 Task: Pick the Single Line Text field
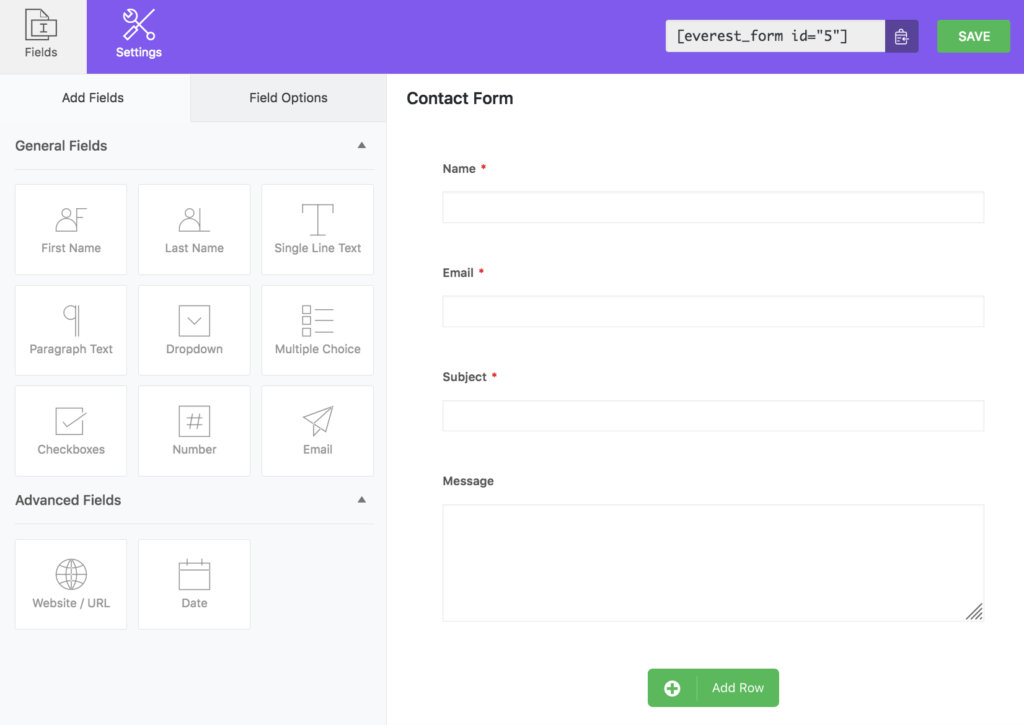pyautogui.click(x=317, y=228)
